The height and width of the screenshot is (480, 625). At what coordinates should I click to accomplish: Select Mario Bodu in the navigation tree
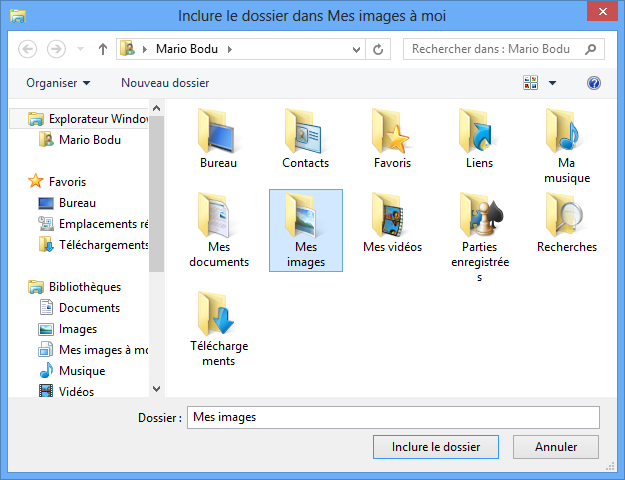pyautogui.click(x=80, y=140)
